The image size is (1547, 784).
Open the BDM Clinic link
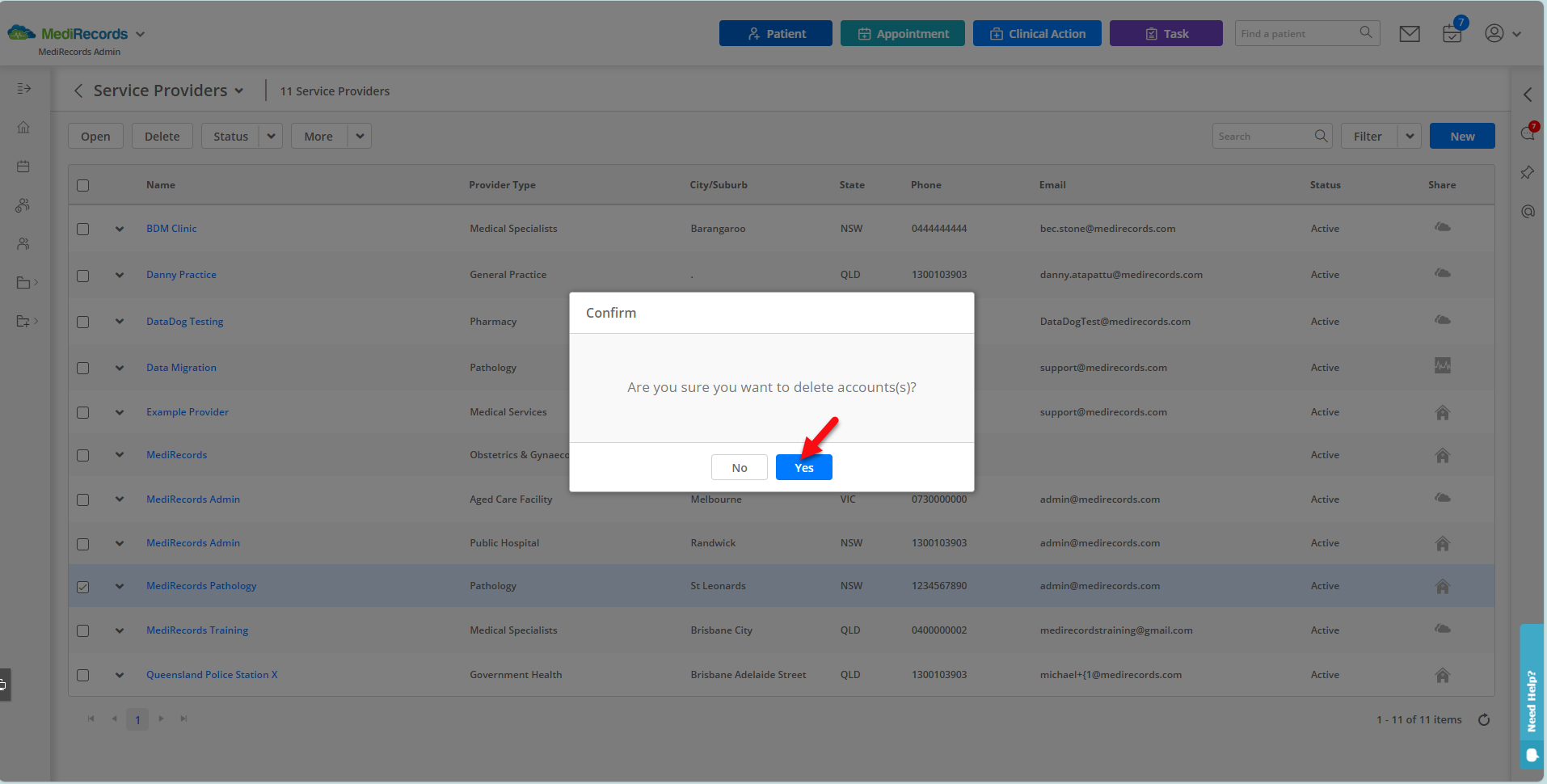click(x=171, y=228)
